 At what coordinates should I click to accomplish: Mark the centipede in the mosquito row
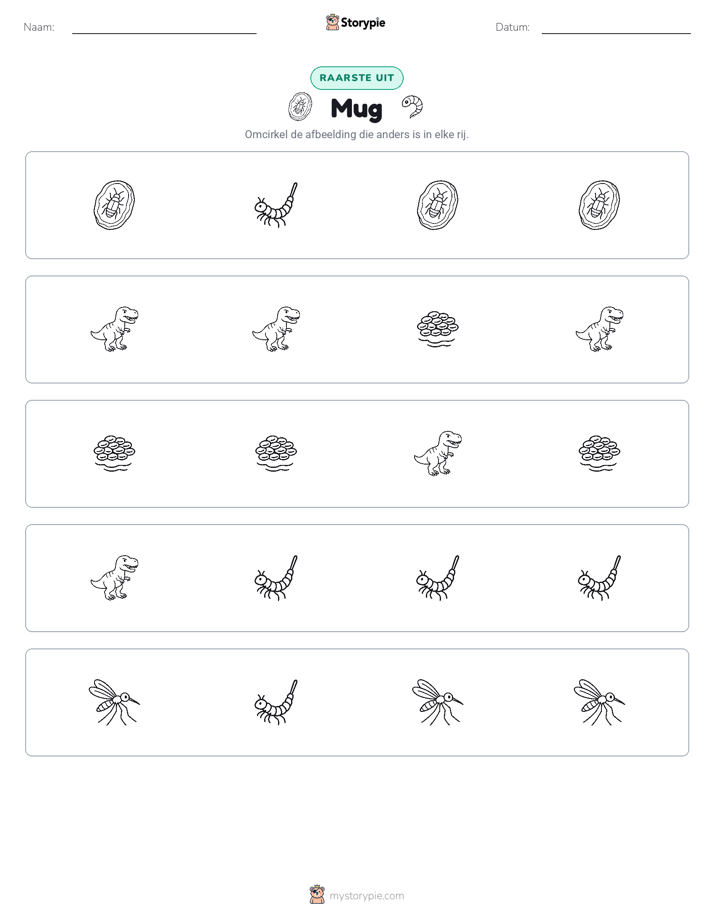coord(276,702)
